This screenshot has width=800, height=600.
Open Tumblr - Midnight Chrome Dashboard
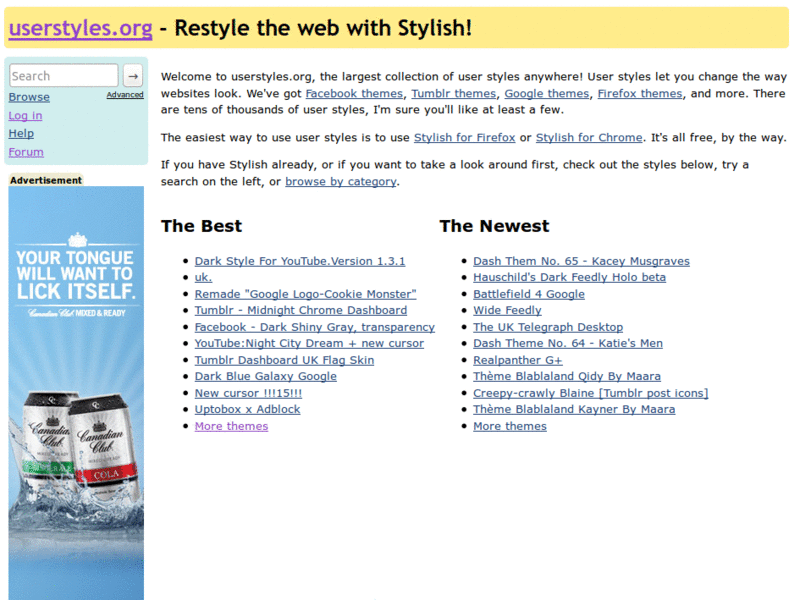click(x=301, y=310)
